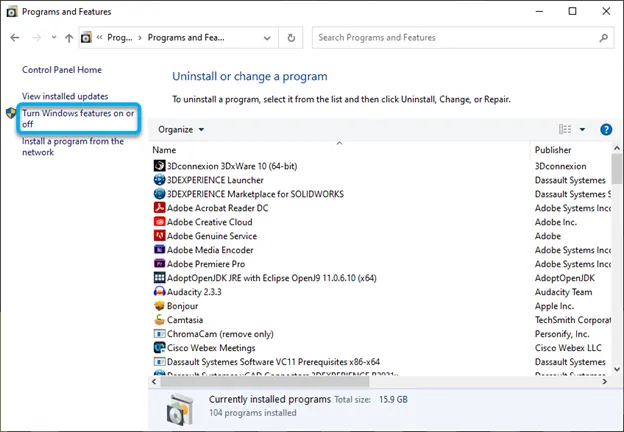Viewport: 624px width, 432px height.
Task: Select Camtasia program name
Action: 185,320
